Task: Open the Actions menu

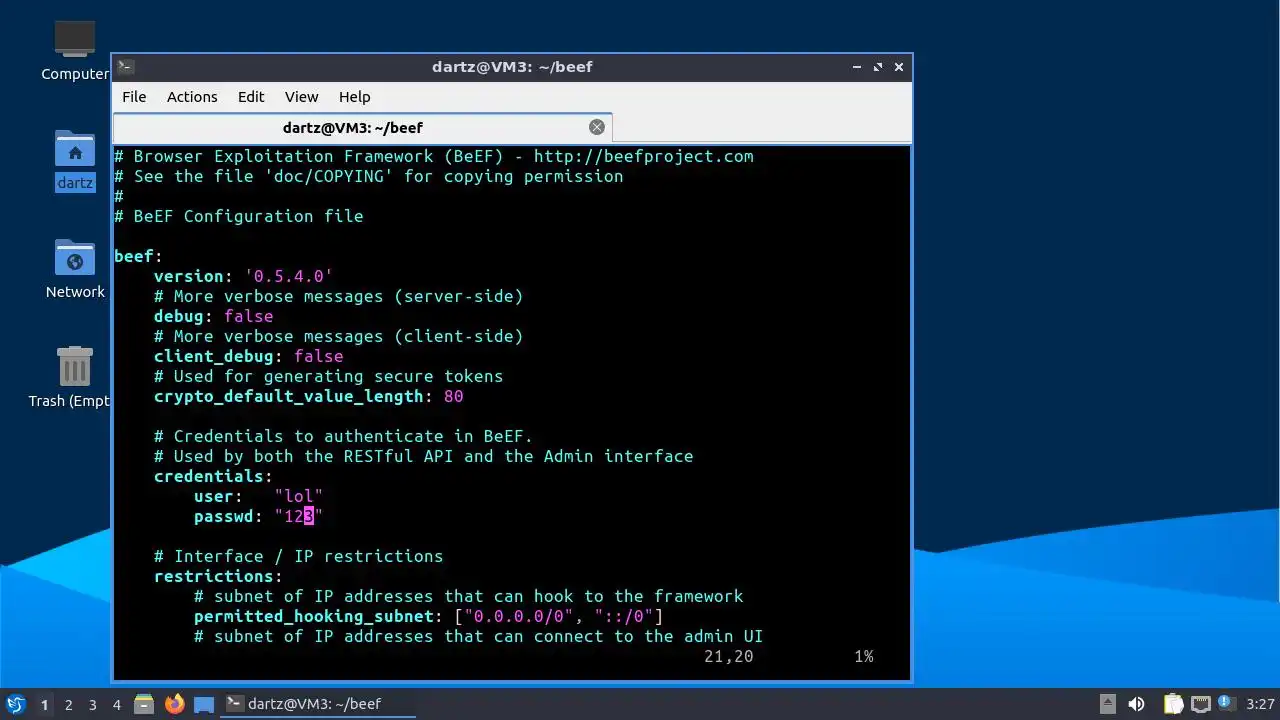Action: pos(192,97)
